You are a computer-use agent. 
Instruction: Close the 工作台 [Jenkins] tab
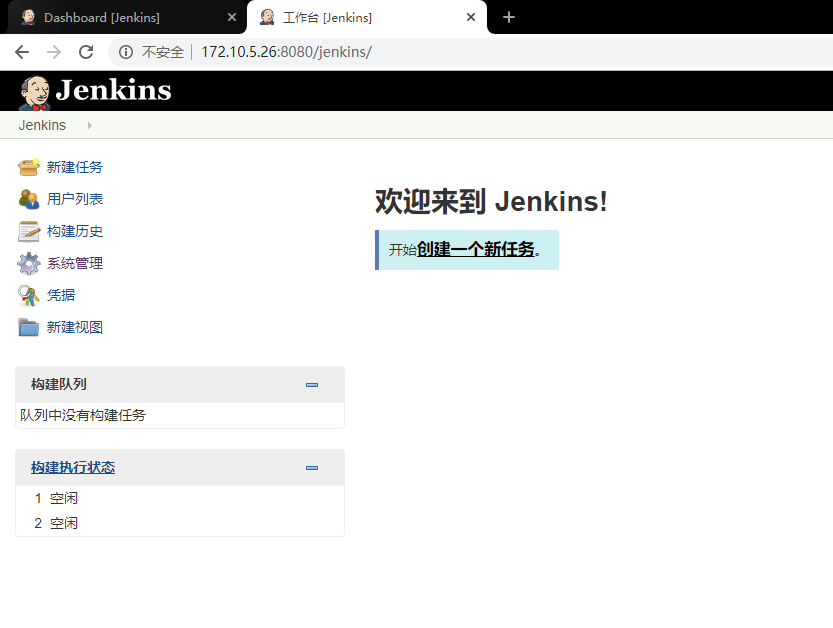(471, 18)
